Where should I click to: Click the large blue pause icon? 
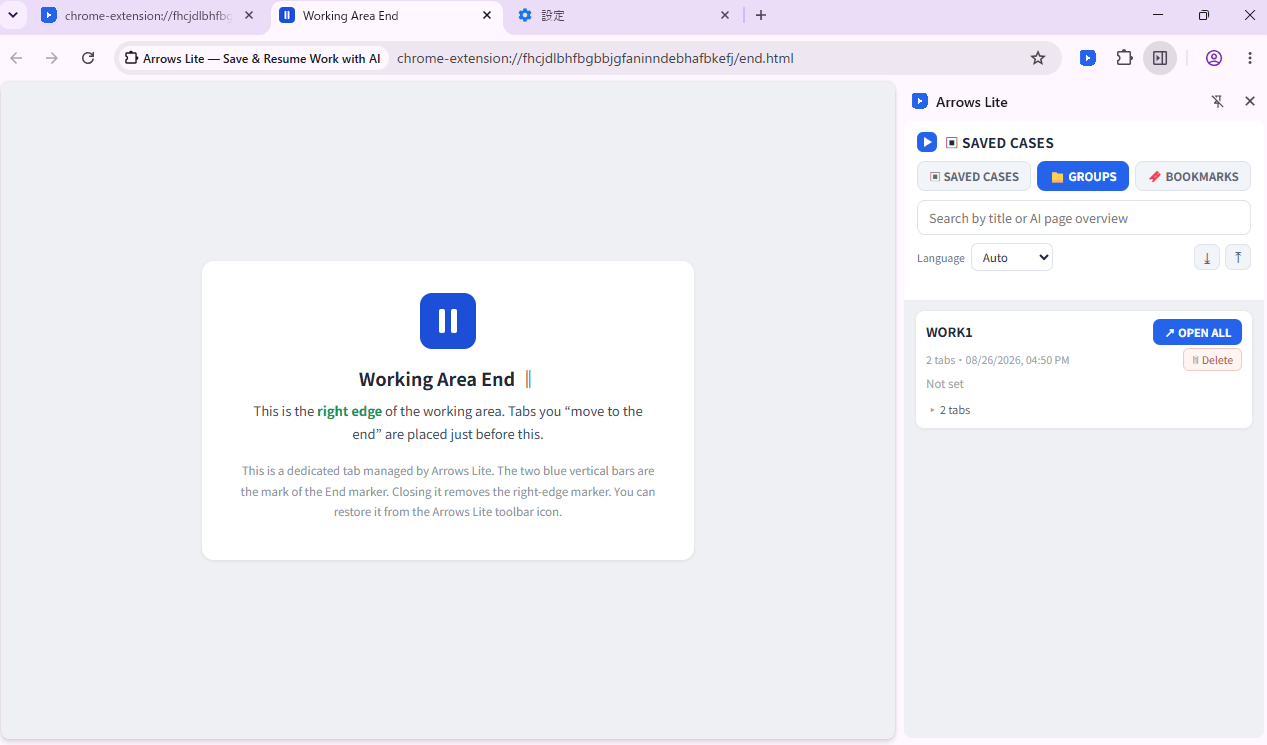coord(448,321)
